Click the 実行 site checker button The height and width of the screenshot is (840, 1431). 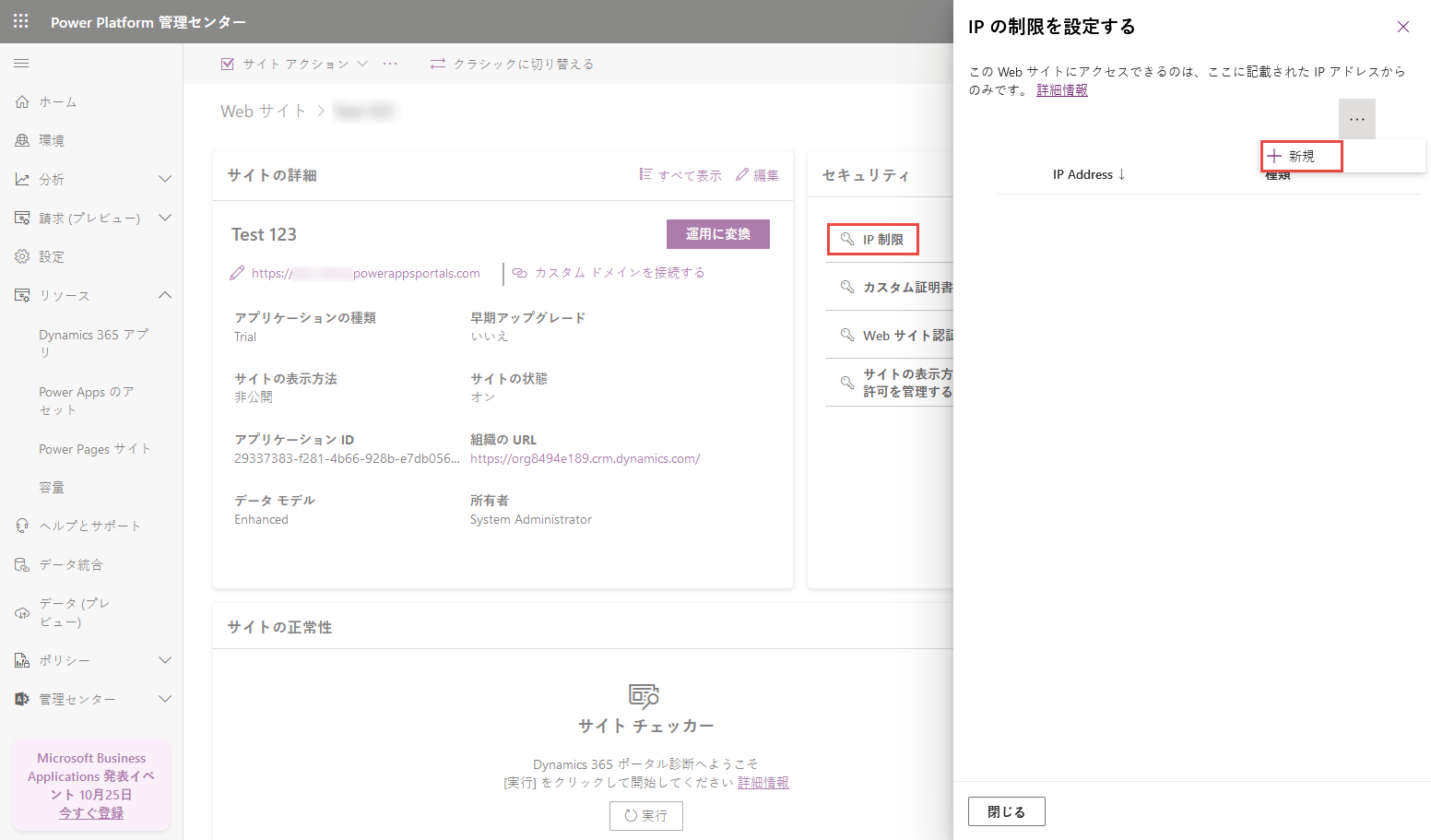coord(646,816)
